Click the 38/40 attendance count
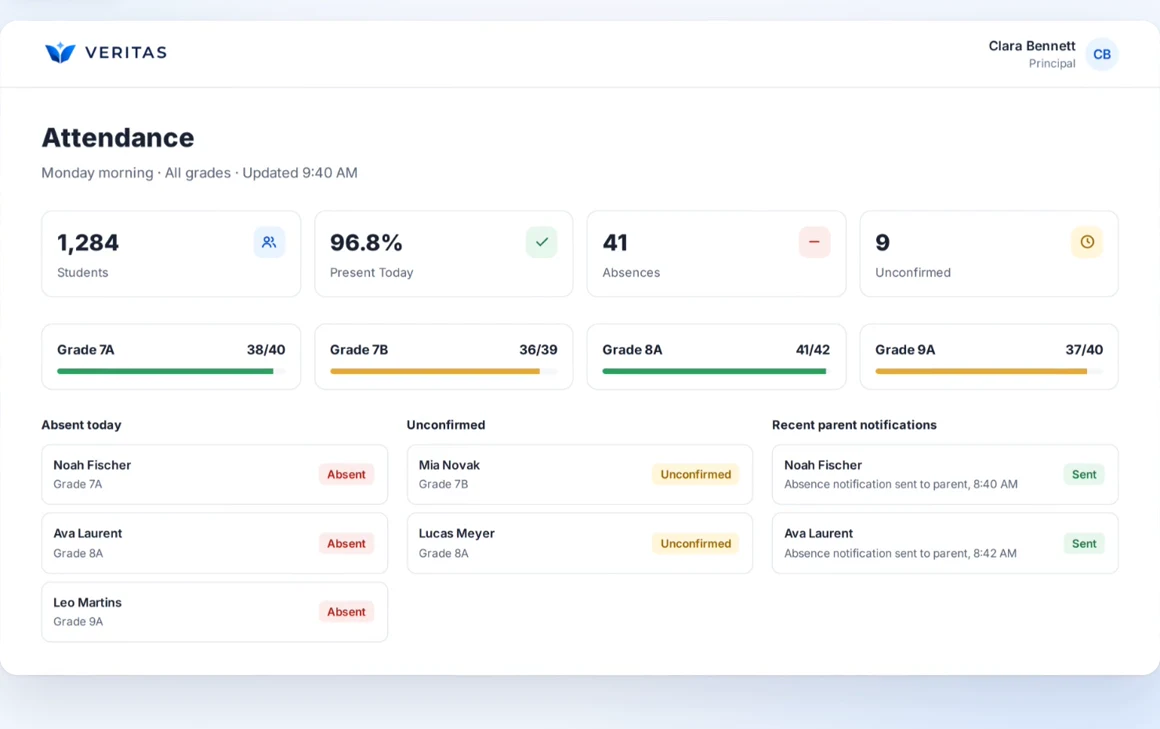Image resolution: width=1160 pixels, height=729 pixels. pos(266,349)
